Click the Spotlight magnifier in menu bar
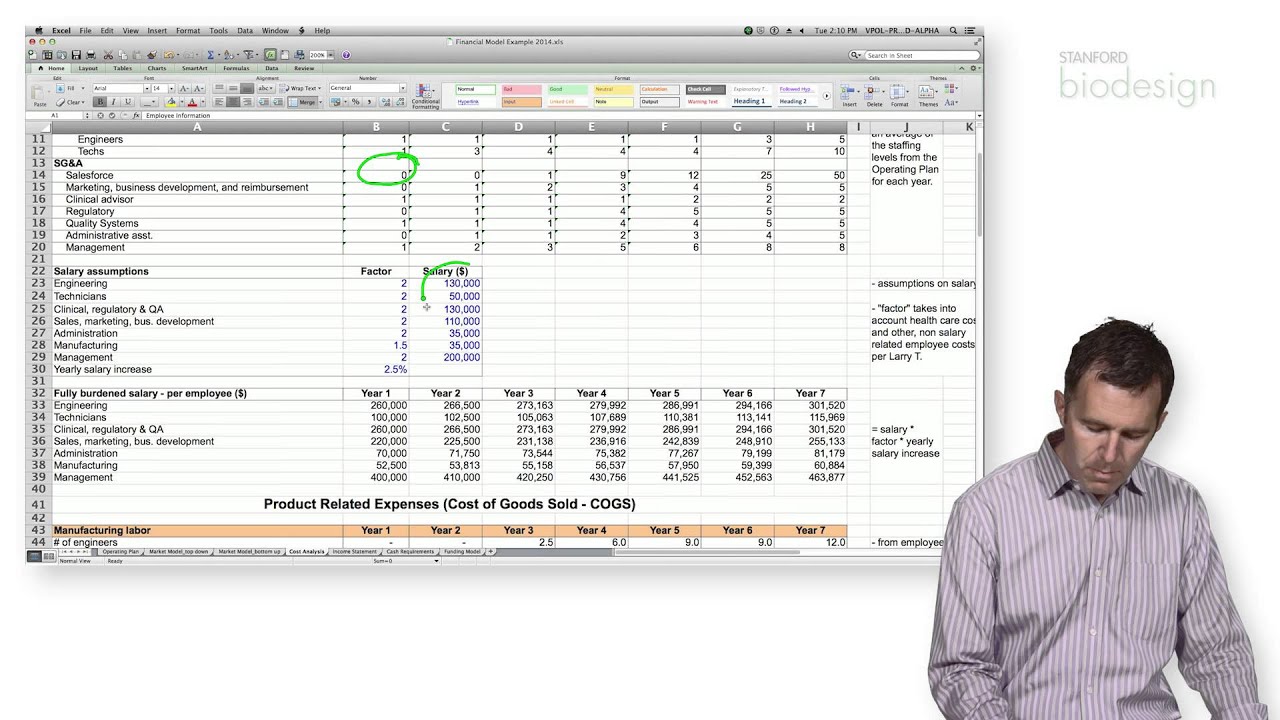 click(x=953, y=31)
